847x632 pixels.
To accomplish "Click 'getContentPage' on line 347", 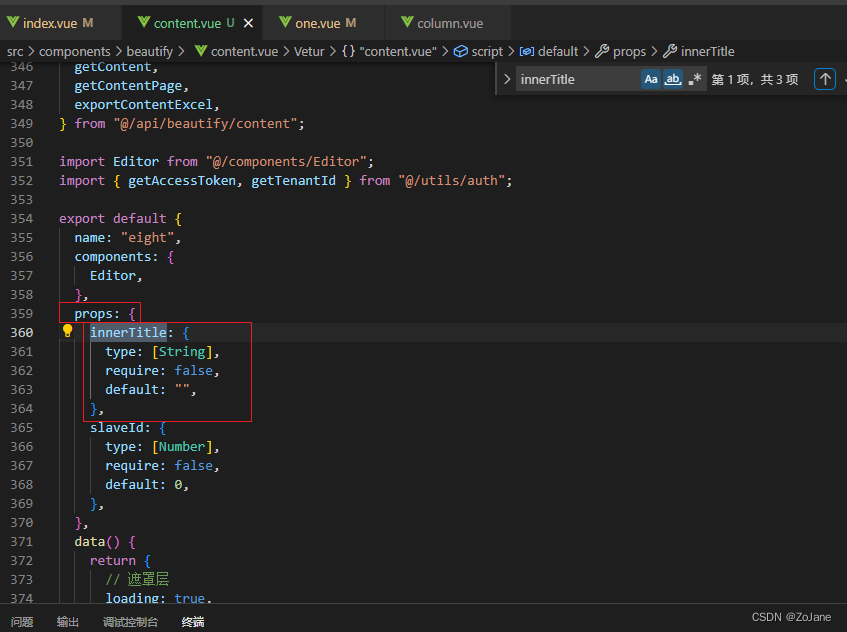I will pyautogui.click(x=128, y=86).
